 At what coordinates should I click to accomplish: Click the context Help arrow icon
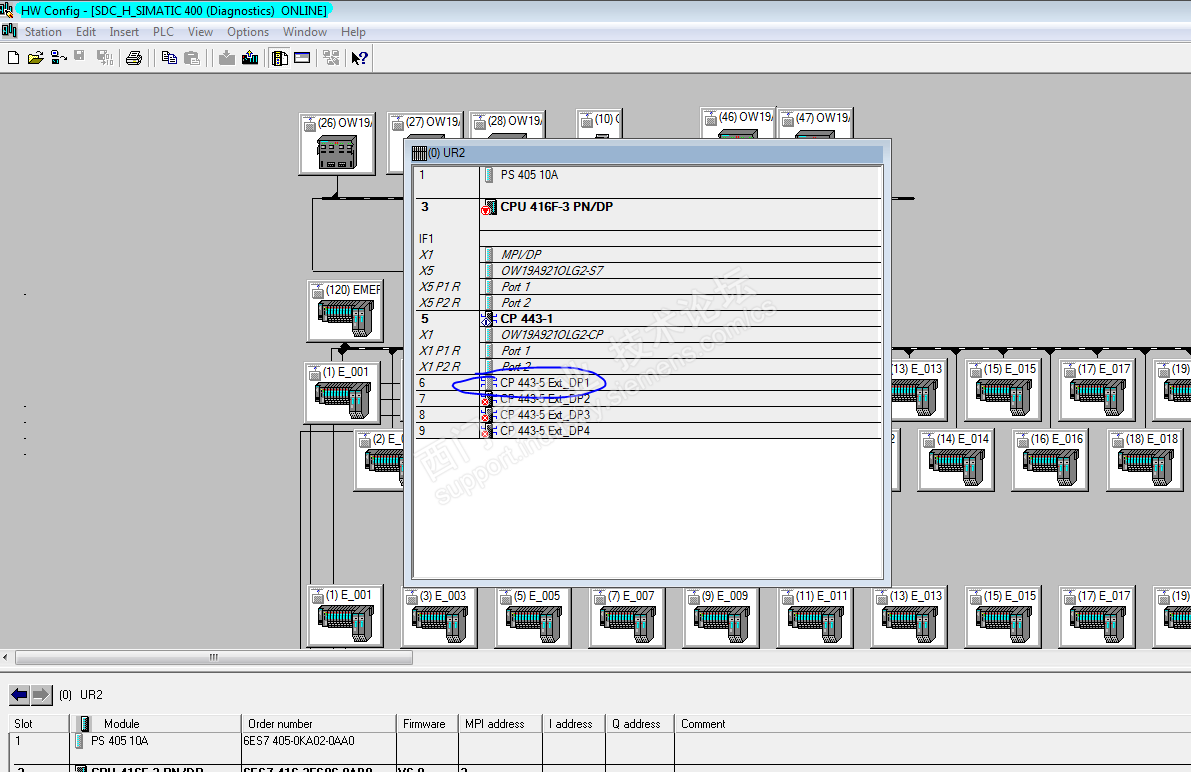click(359, 58)
